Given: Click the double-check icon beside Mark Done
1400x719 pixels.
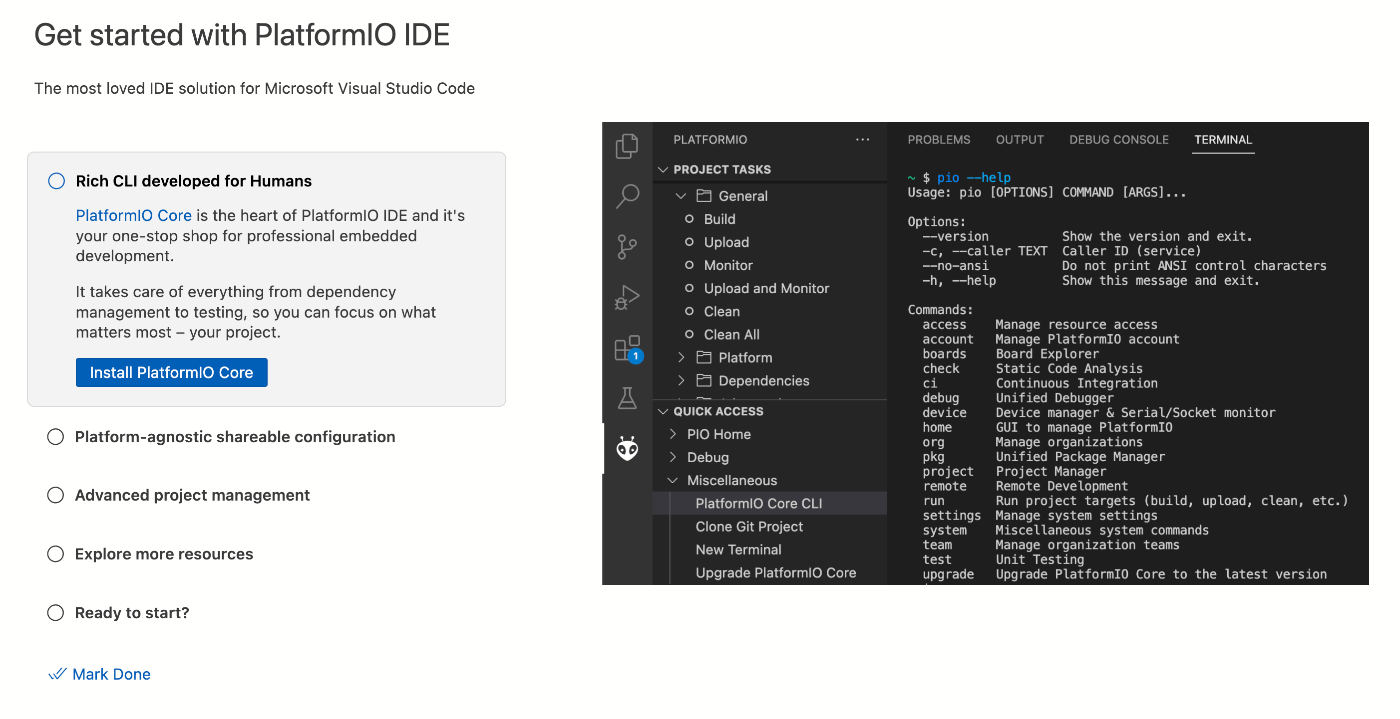Looking at the screenshot, I should (x=57, y=674).
